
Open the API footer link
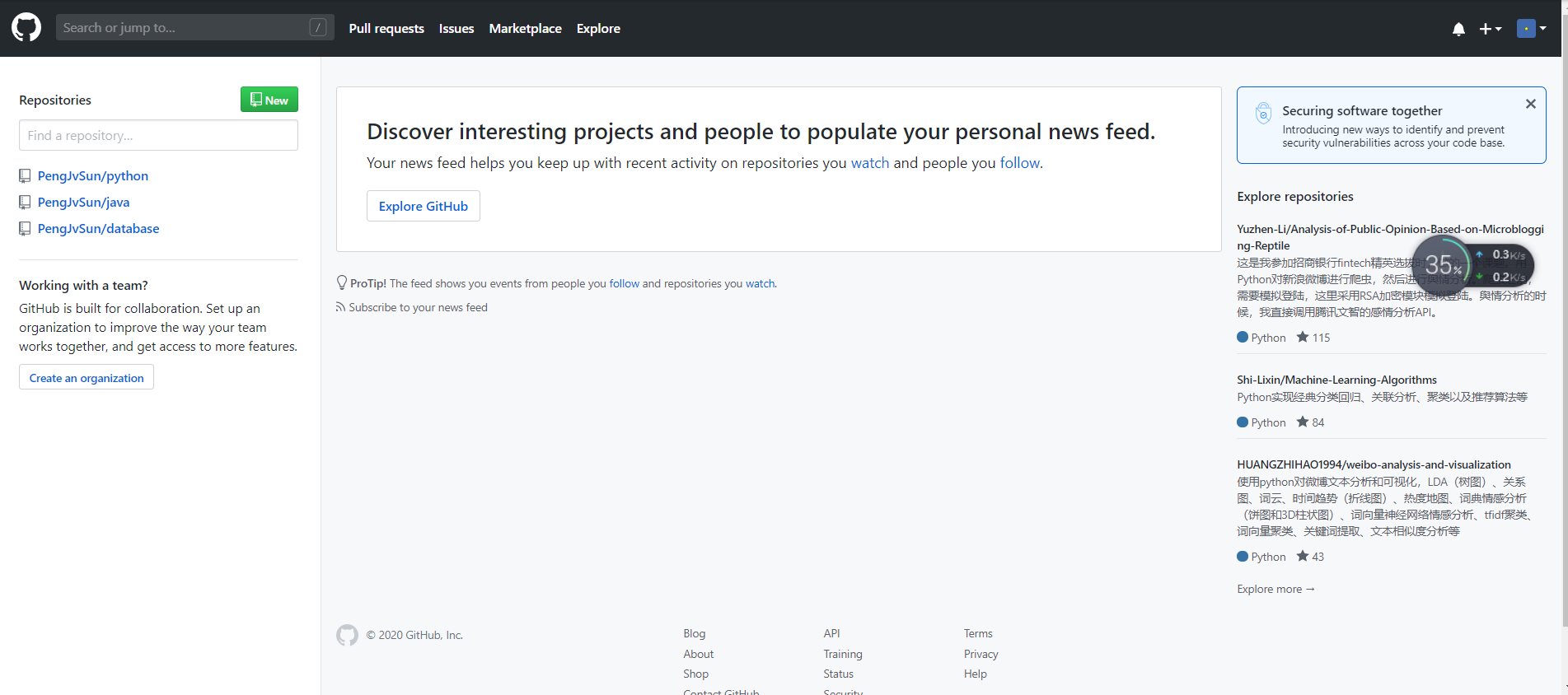point(831,634)
